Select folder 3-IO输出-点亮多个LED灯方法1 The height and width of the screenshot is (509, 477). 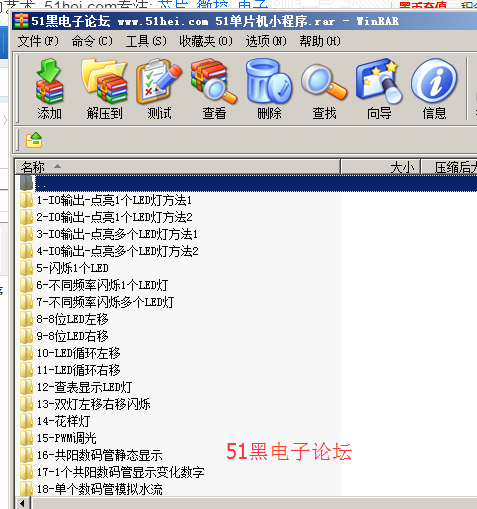tap(117, 234)
